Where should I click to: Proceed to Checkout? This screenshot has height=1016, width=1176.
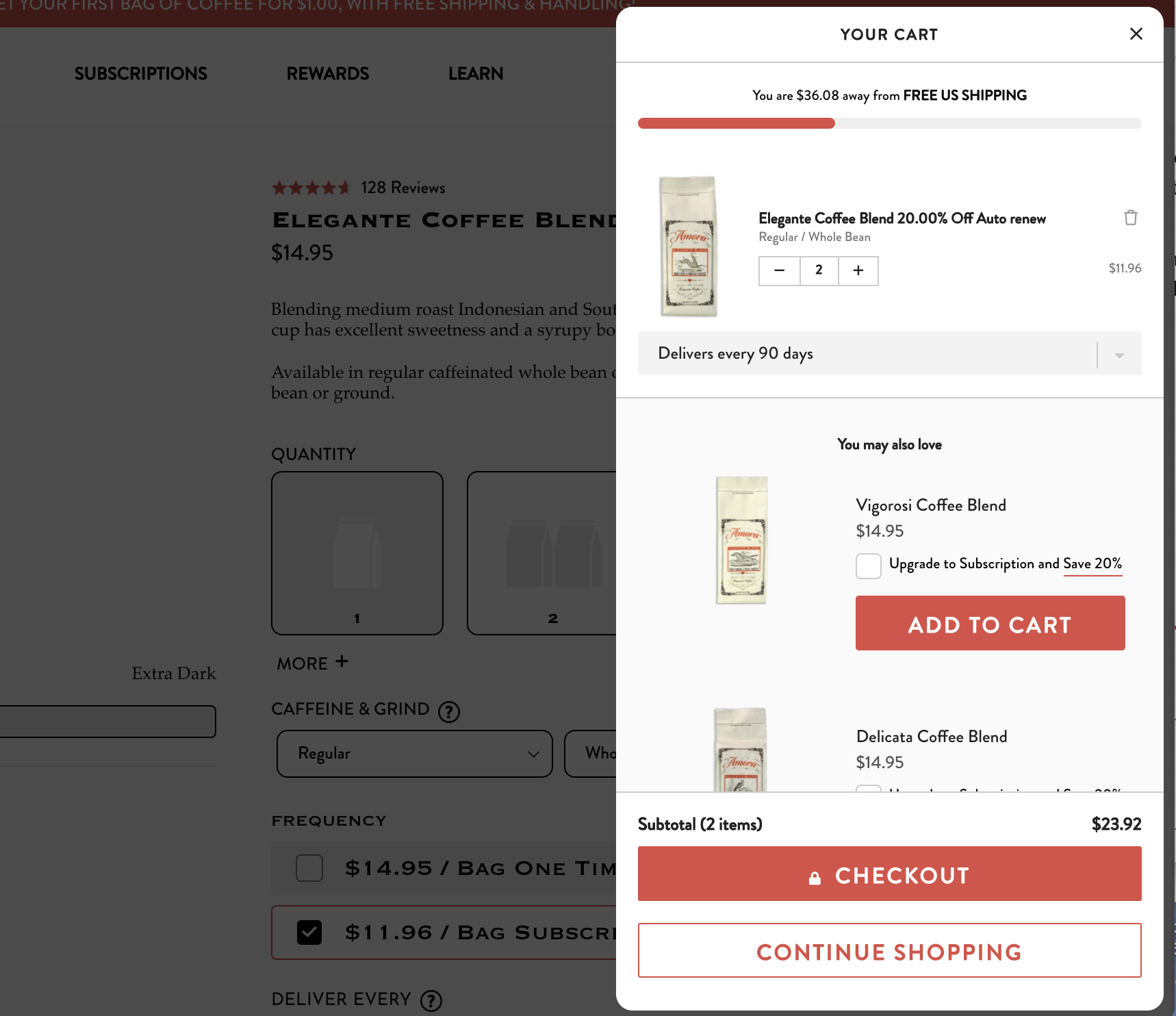click(889, 874)
